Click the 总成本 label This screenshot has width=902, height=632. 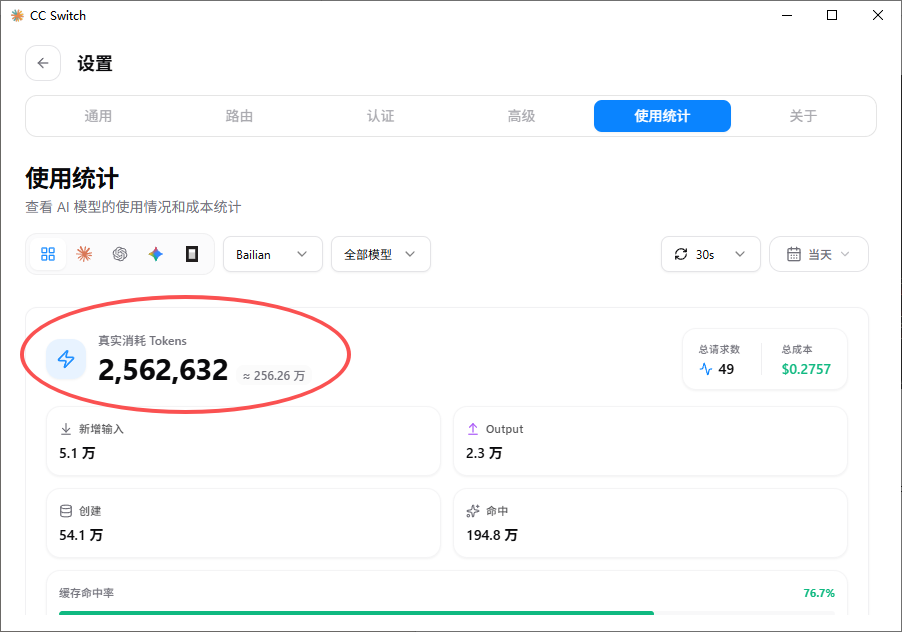pyautogui.click(x=797, y=350)
